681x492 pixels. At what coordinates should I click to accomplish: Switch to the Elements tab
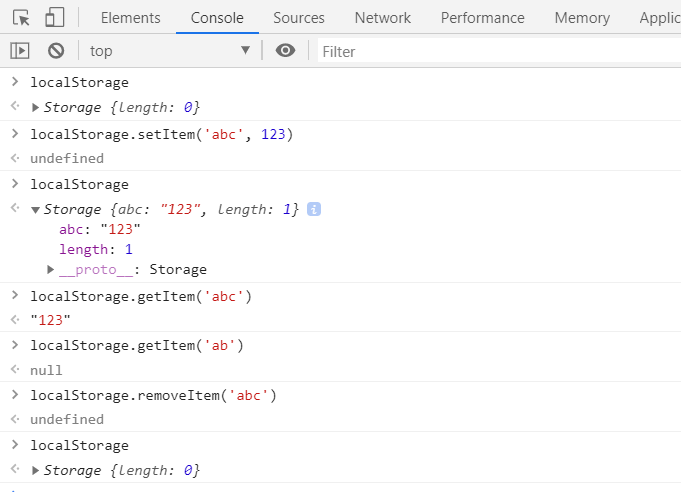coord(130,18)
